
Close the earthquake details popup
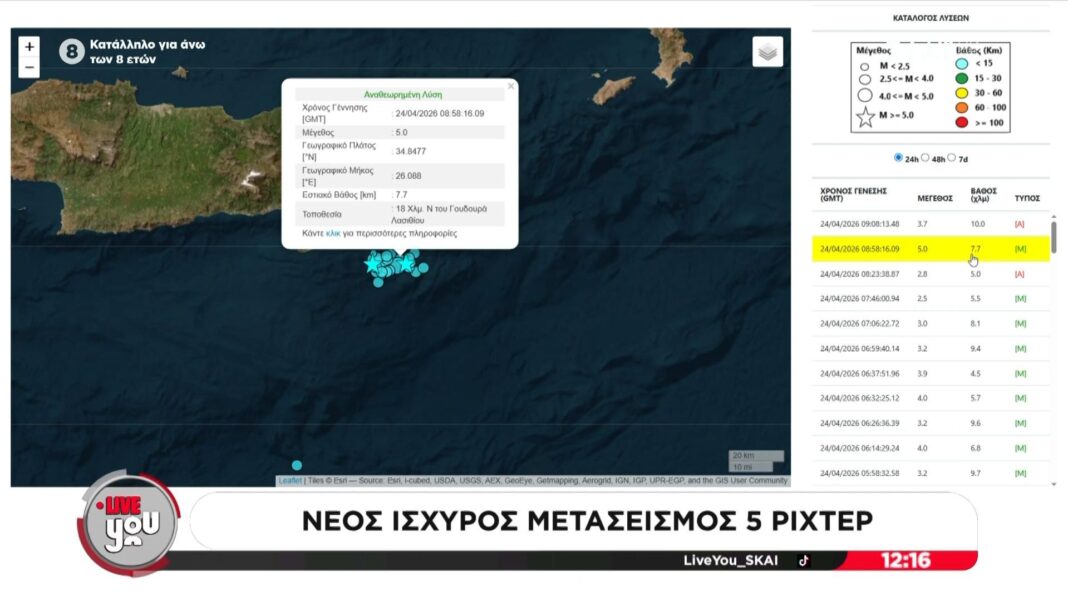click(511, 86)
